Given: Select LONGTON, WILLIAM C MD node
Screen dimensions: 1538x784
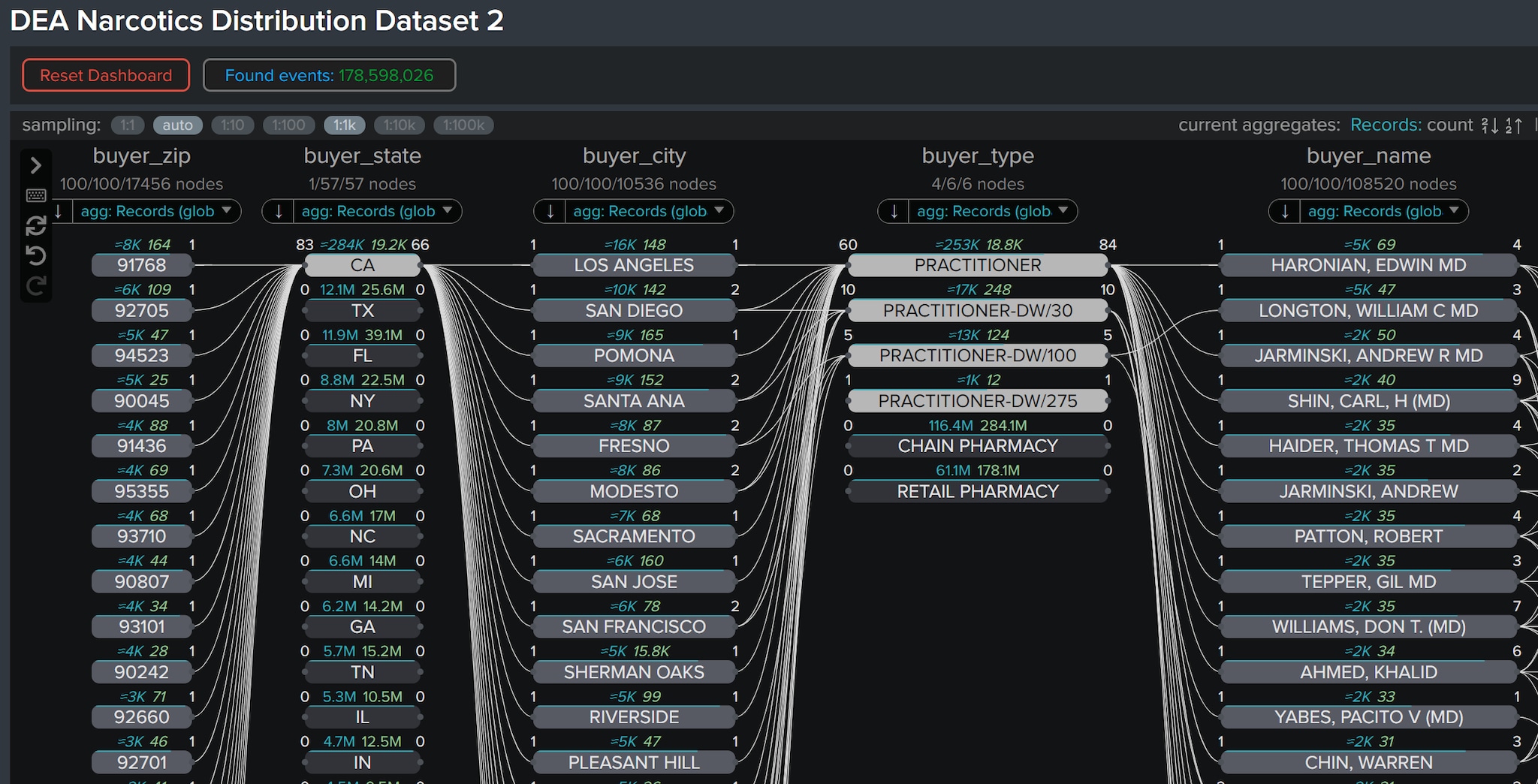Looking at the screenshot, I should [1368, 310].
